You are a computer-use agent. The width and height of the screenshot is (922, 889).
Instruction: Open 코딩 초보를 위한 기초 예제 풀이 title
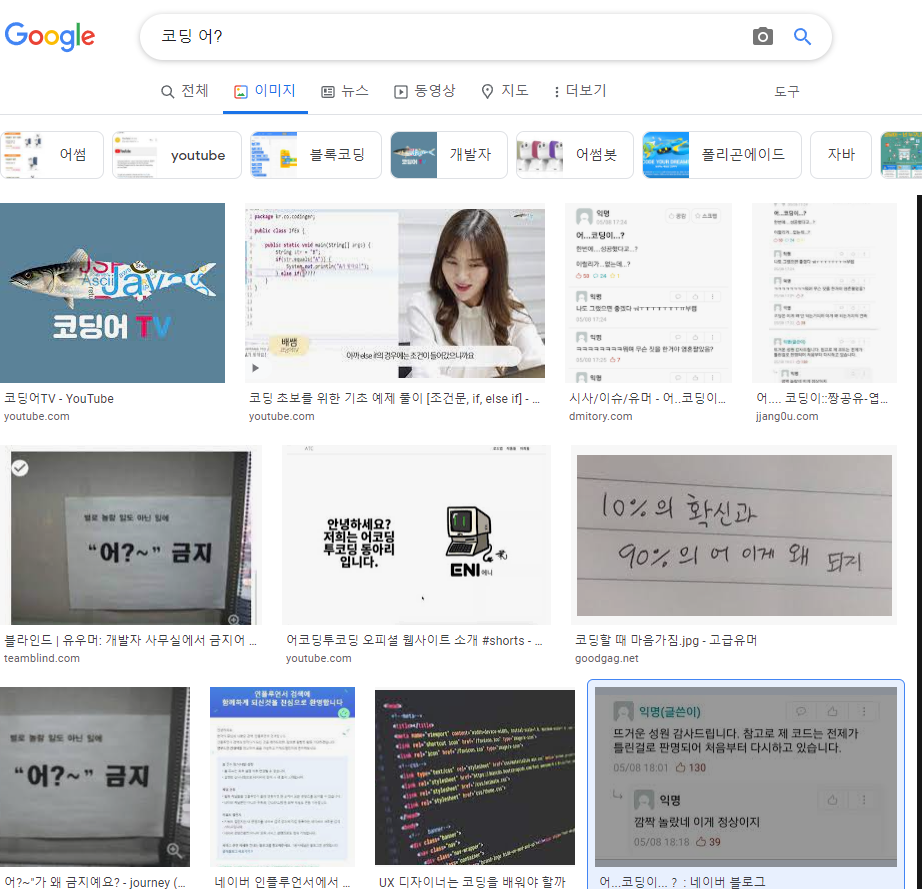click(x=394, y=399)
